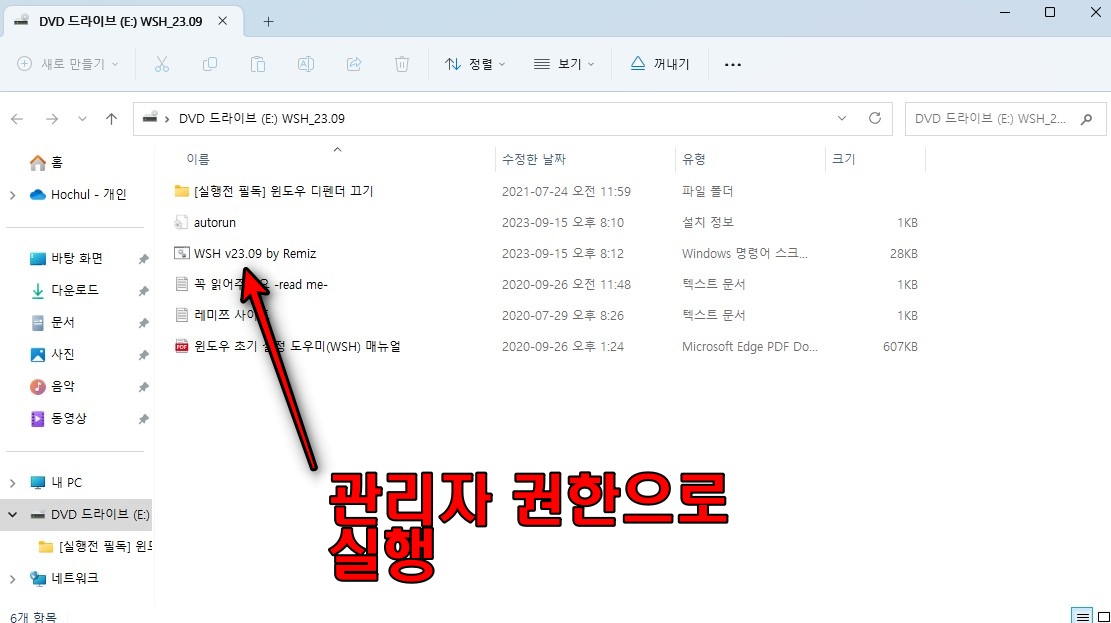Click the search magnifier icon
1111x623 pixels.
(1086, 119)
